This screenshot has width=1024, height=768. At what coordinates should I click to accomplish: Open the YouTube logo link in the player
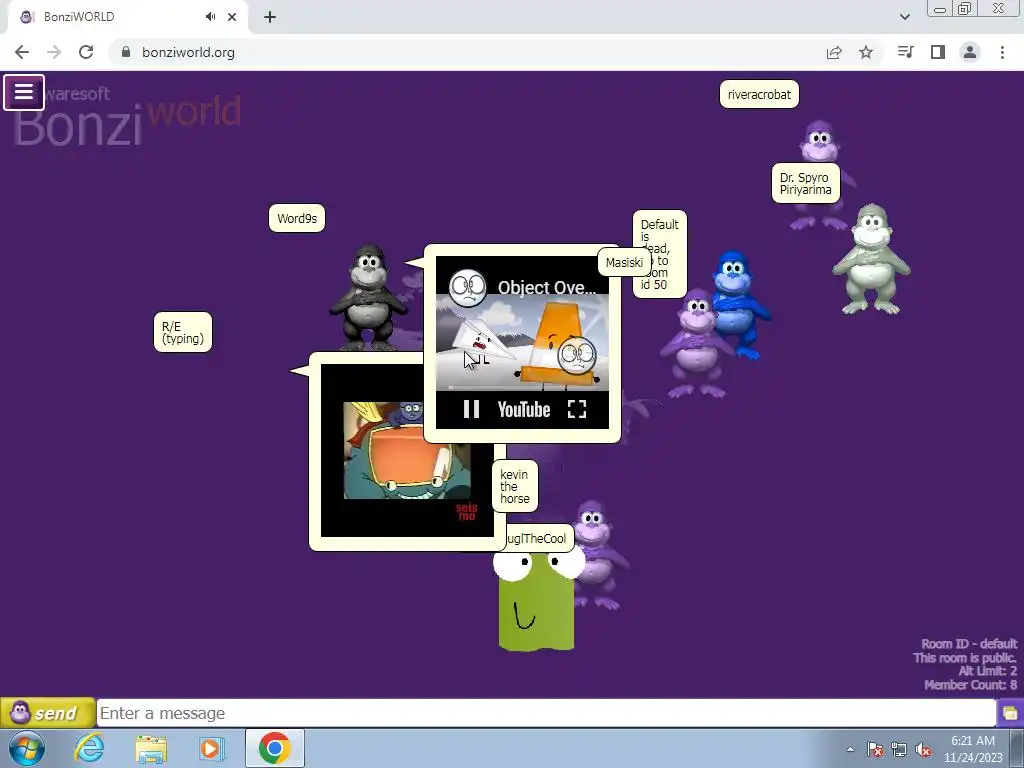coord(524,409)
